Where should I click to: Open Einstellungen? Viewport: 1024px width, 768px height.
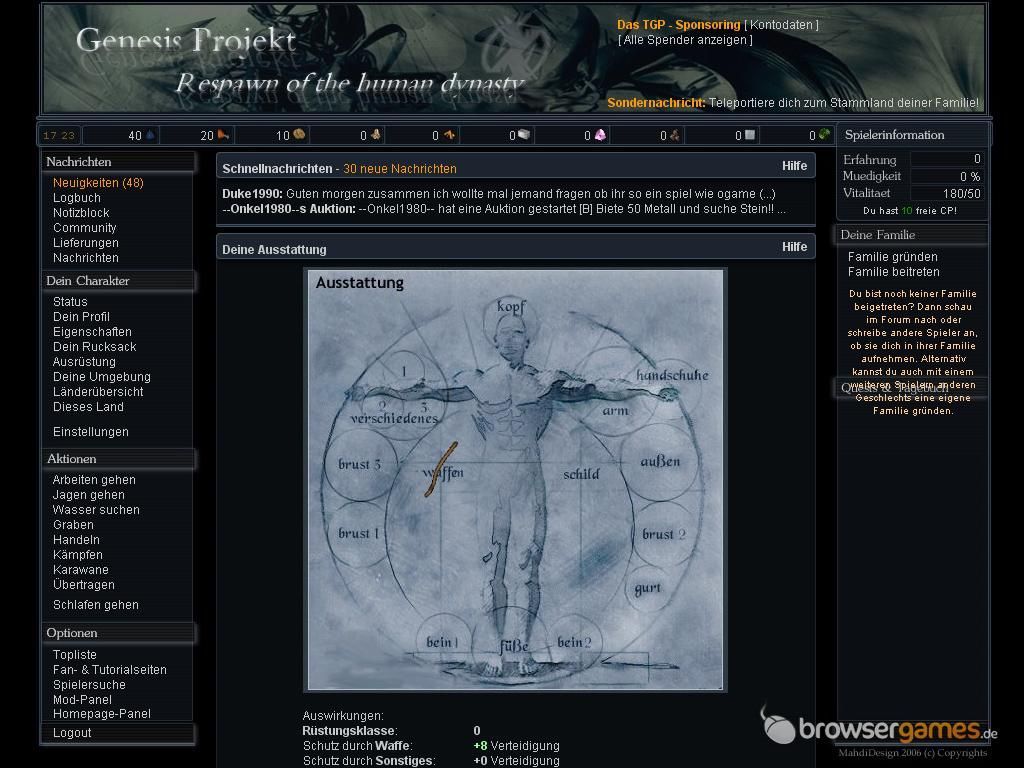tap(91, 432)
